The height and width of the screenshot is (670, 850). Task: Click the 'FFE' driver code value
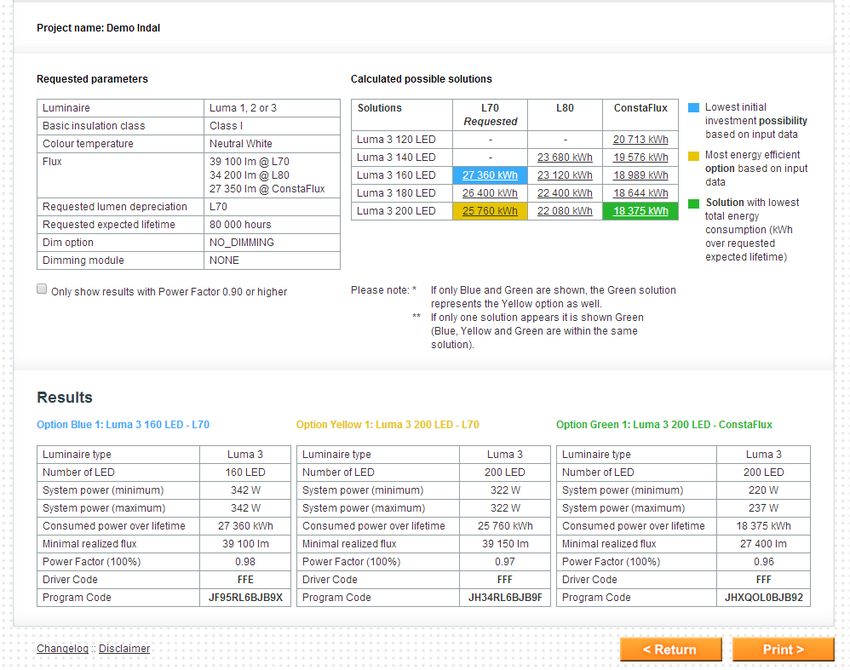[x=246, y=579]
